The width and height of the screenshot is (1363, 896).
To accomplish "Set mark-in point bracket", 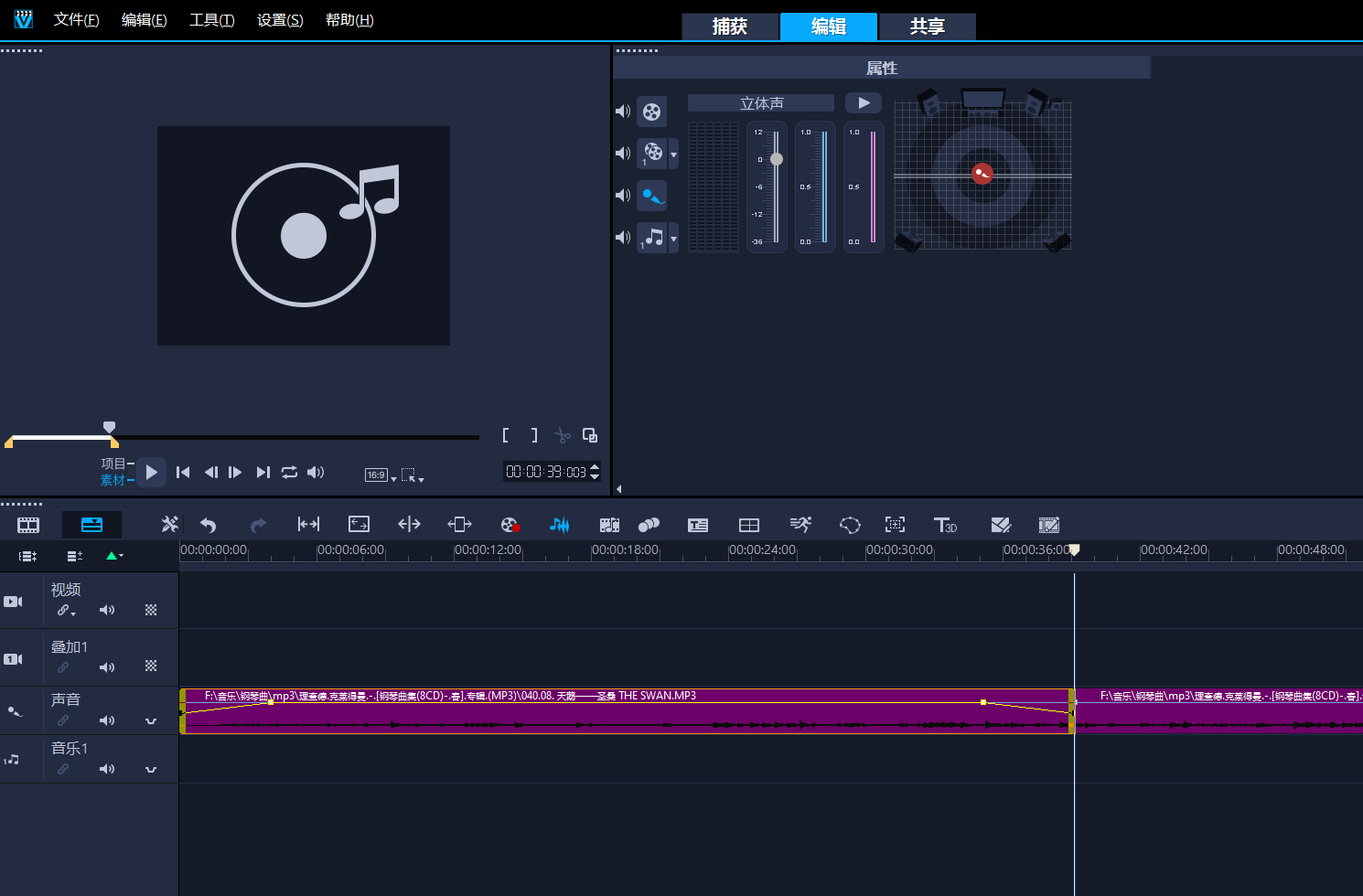I will 505,435.
